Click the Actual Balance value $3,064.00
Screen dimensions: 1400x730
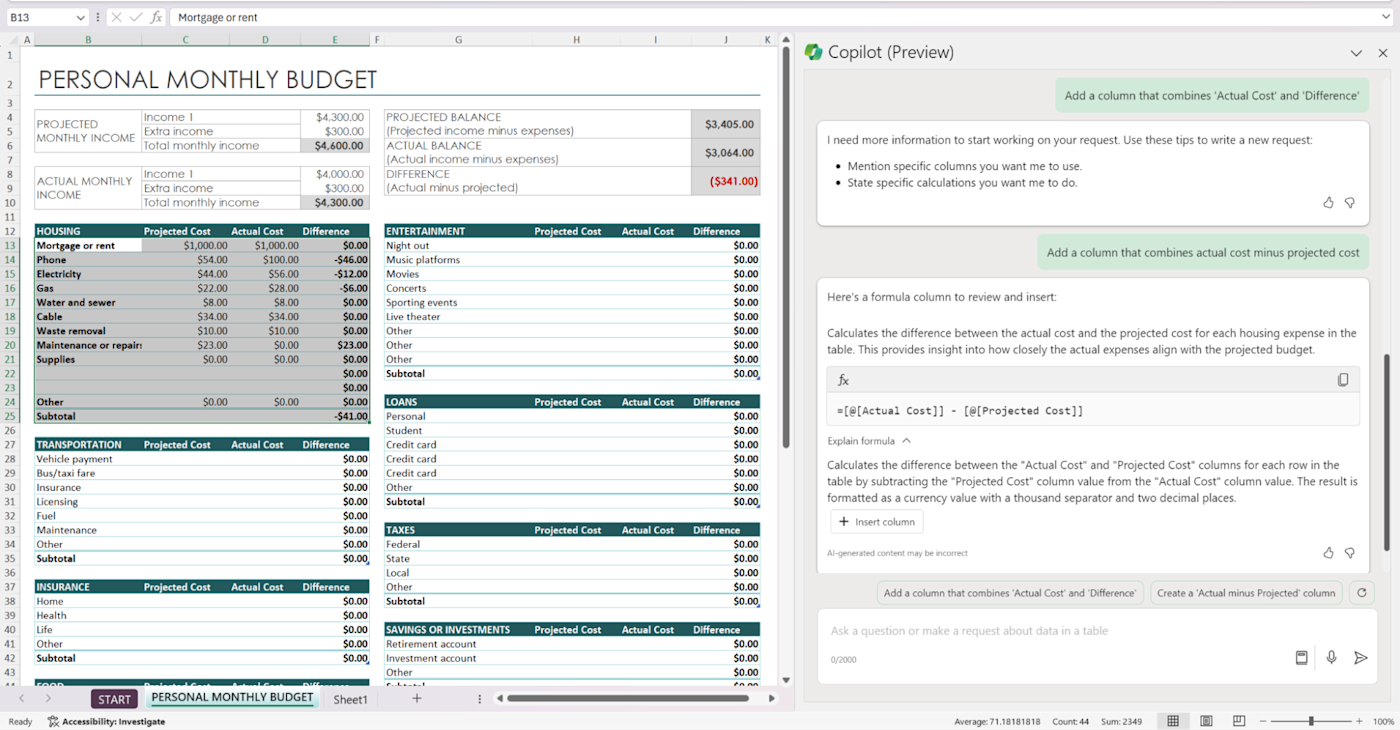pos(725,153)
